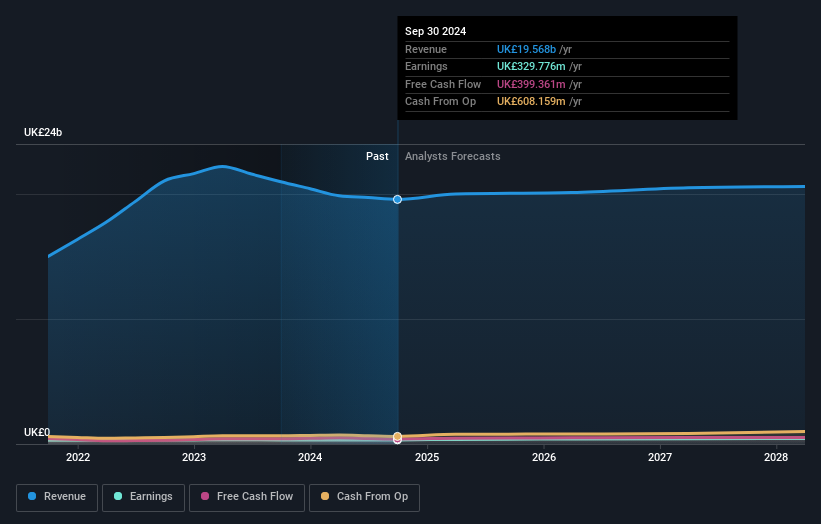
Task: Click the Revenue row label in tooltip
Action: coord(426,49)
